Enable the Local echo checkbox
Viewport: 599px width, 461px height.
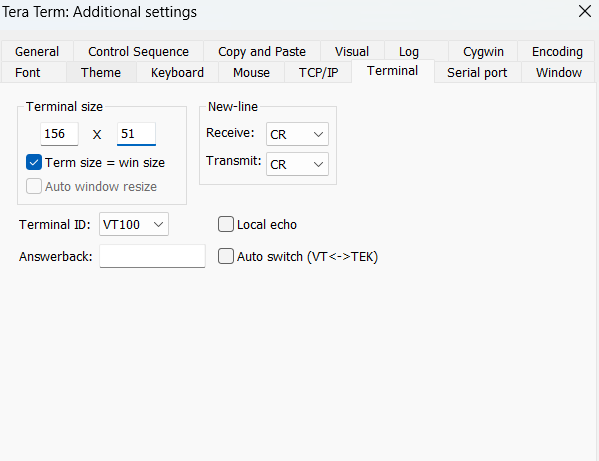click(x=226, y=224)
